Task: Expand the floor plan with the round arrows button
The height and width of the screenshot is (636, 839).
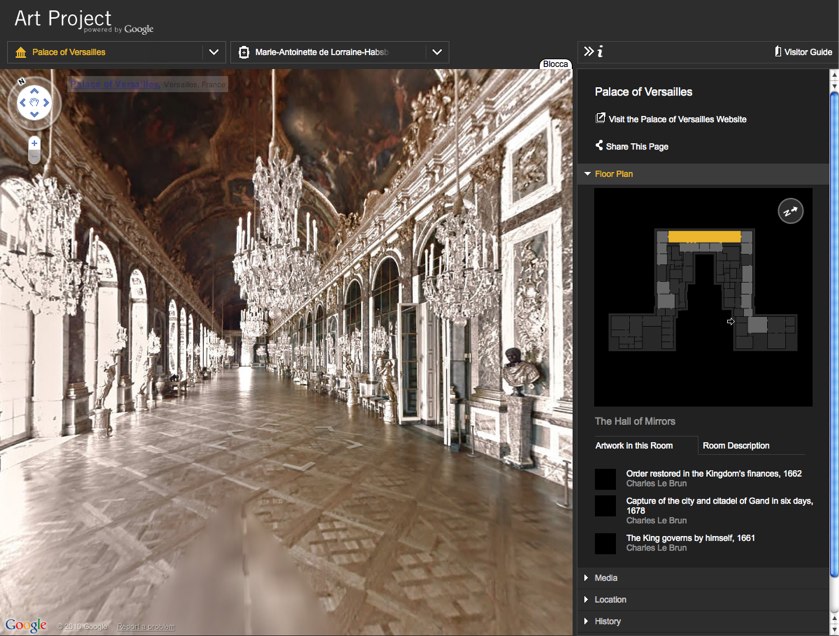Action: click(790, 211)
